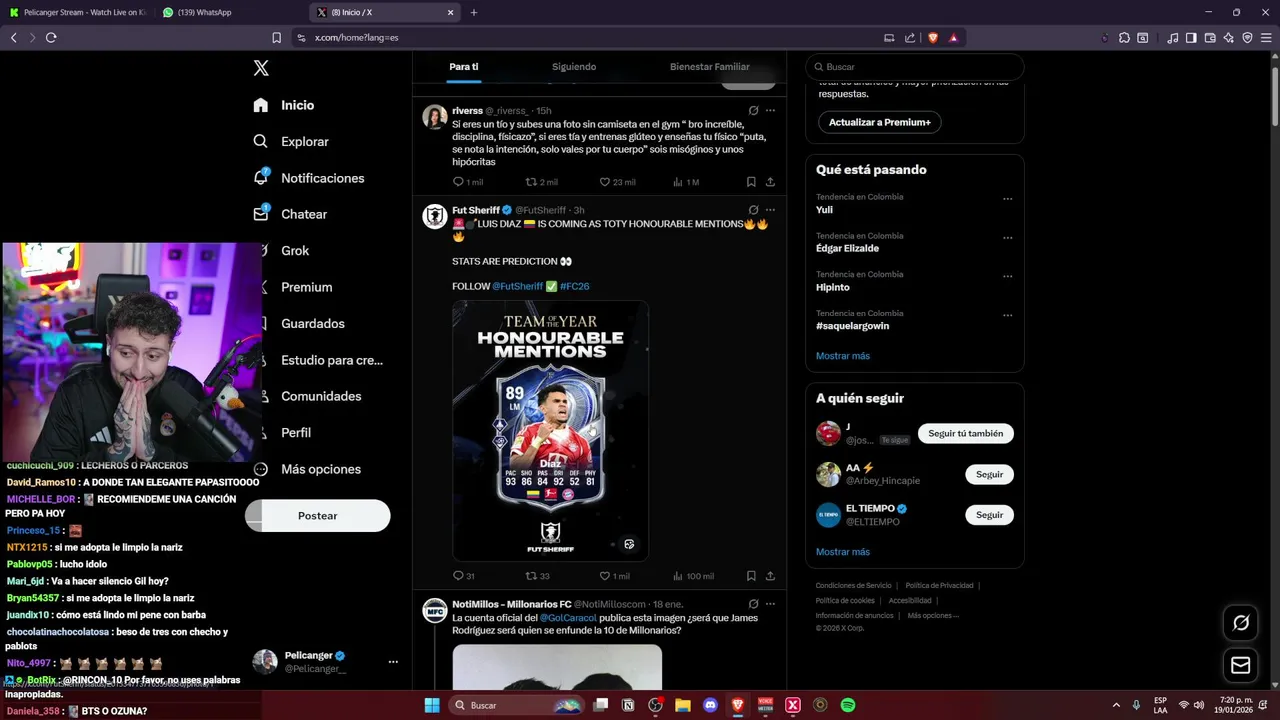Open options for Yuli trend
Image resolution: width=1280 pixels, height=720 pixels.
click(1008, 199)
